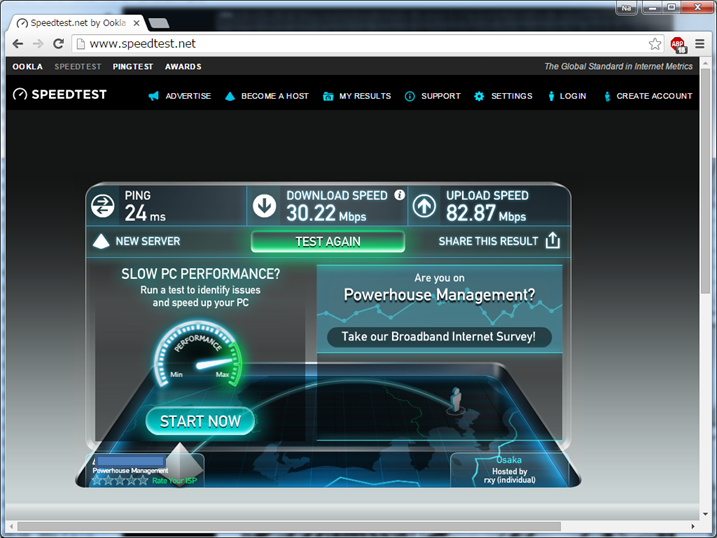Open the SETTINGS link
The image size is (717, 538).
pos(512,96)
